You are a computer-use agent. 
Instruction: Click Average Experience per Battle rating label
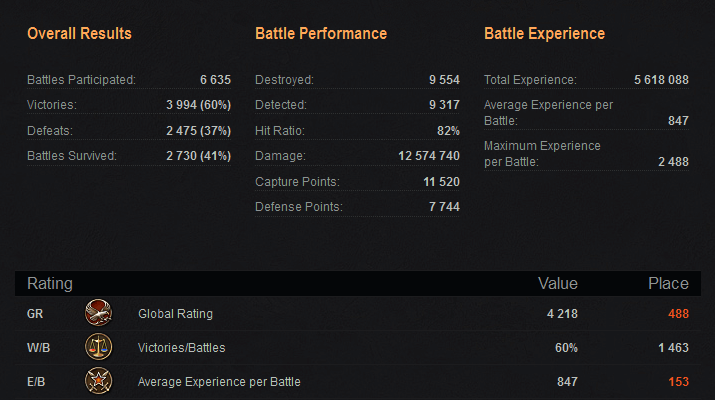tap(219, 382)
